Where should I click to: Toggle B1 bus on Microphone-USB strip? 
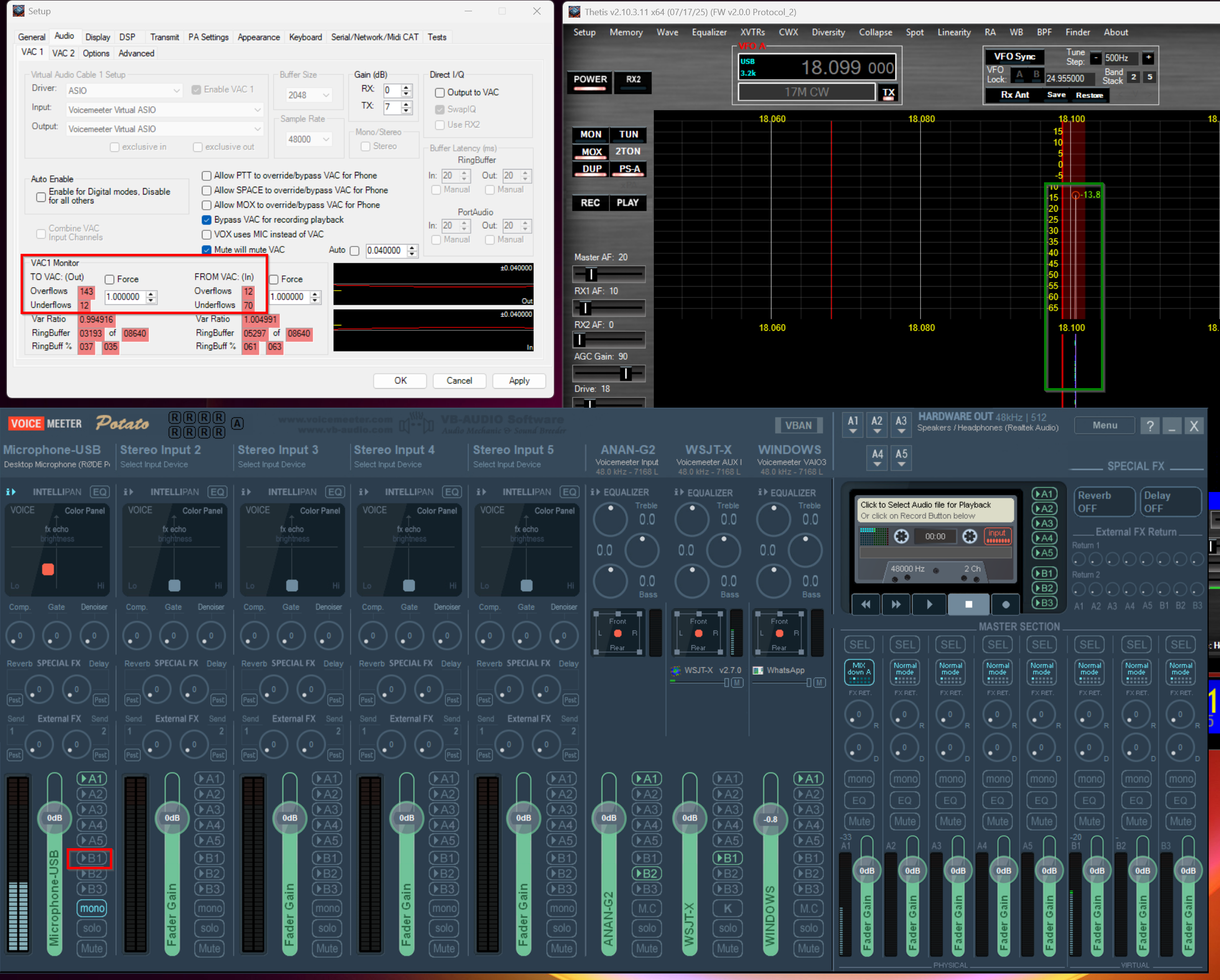point(92,858)
